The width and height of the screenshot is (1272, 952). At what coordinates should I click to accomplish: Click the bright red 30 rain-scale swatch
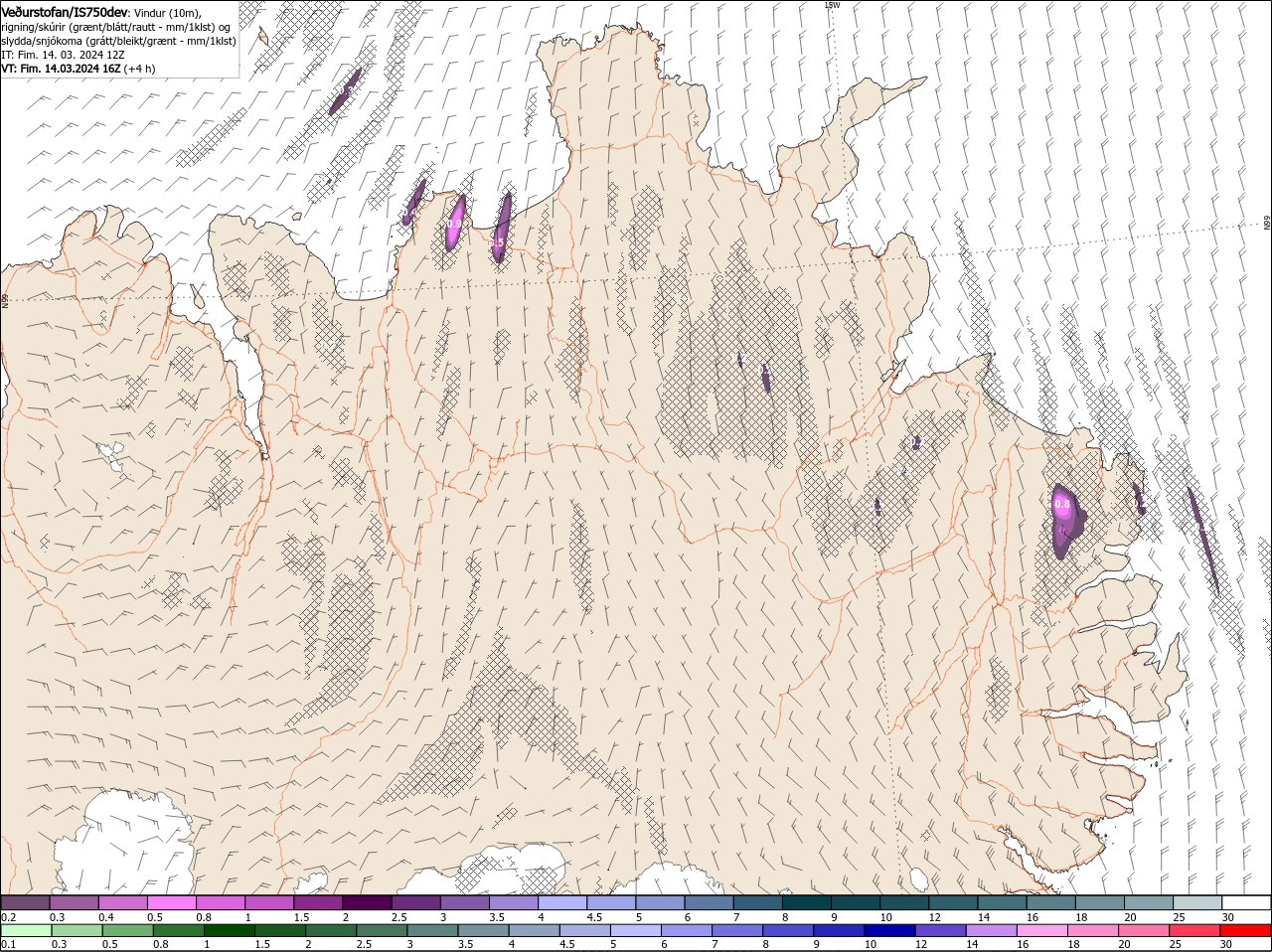(x=1246, y=931)
